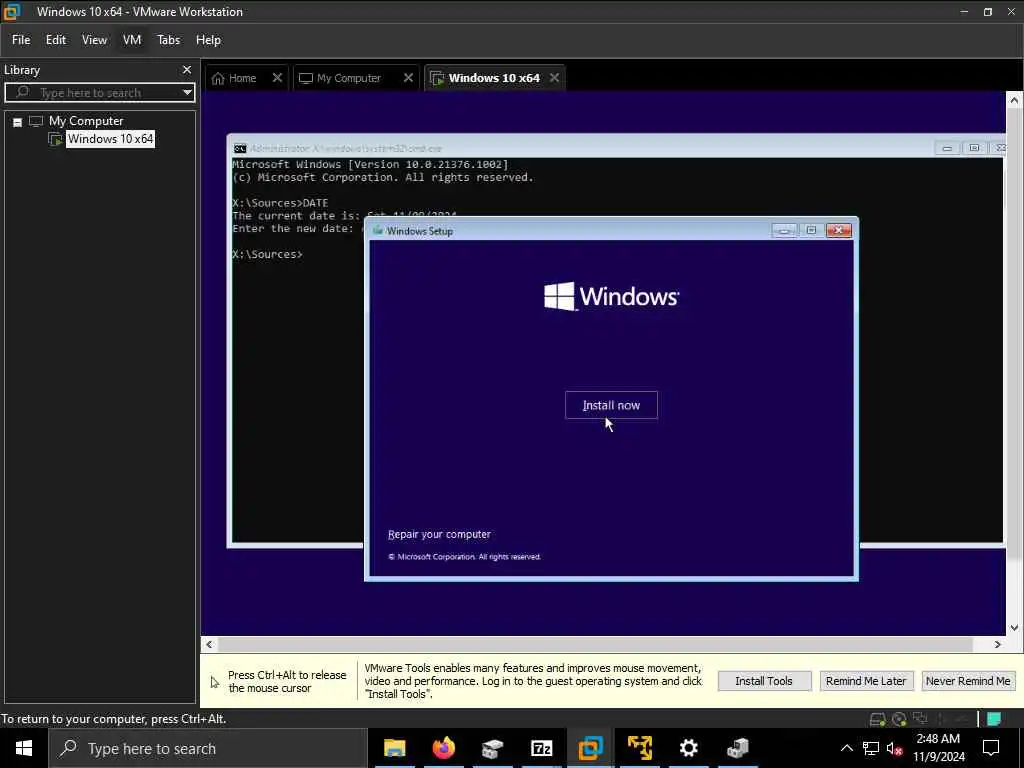This screenshot has width=1024, height=768.
Task: Open the Tabs menu
Action: tap(168, 40)
